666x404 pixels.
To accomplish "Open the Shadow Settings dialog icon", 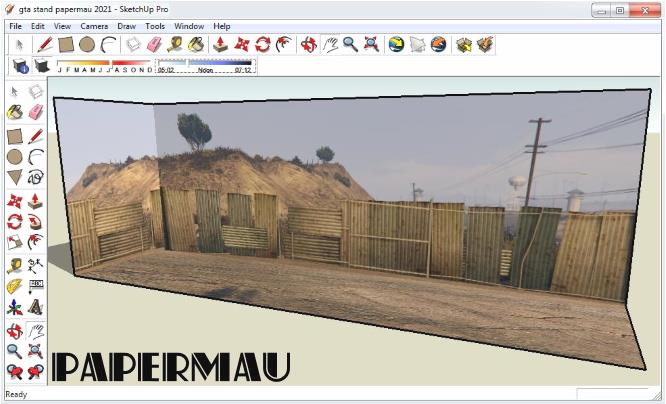I will click(x=20, y=66).
